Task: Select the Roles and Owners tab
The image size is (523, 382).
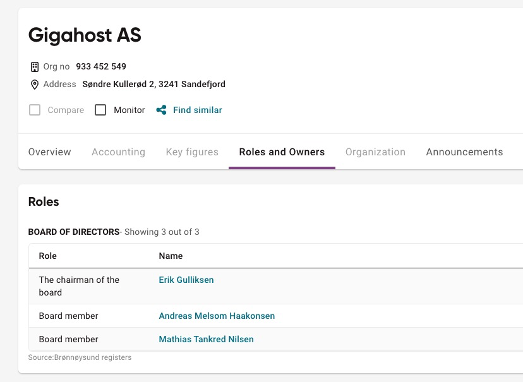Action: [x=282, y=152]
